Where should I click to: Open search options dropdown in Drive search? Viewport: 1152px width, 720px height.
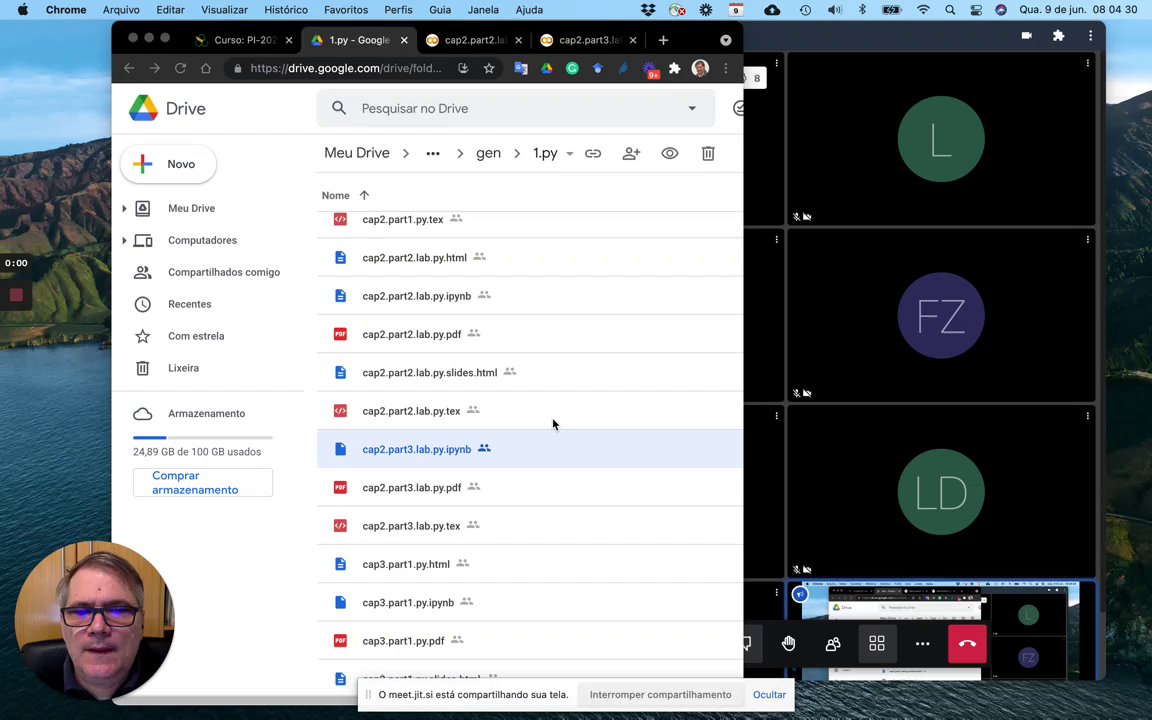click(692, 108)
